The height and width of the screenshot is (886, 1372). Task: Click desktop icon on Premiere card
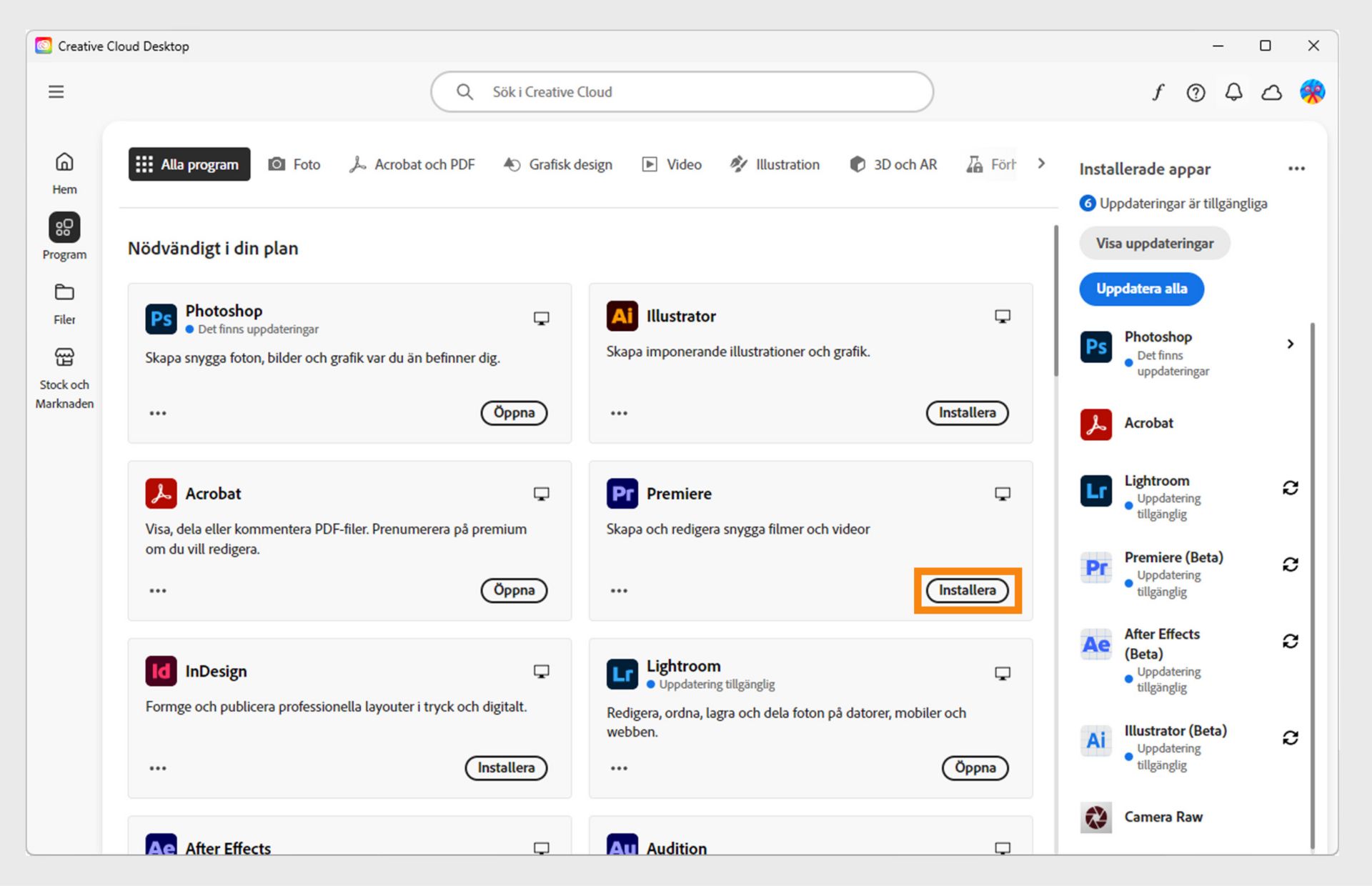click(x=1003, y=493)
